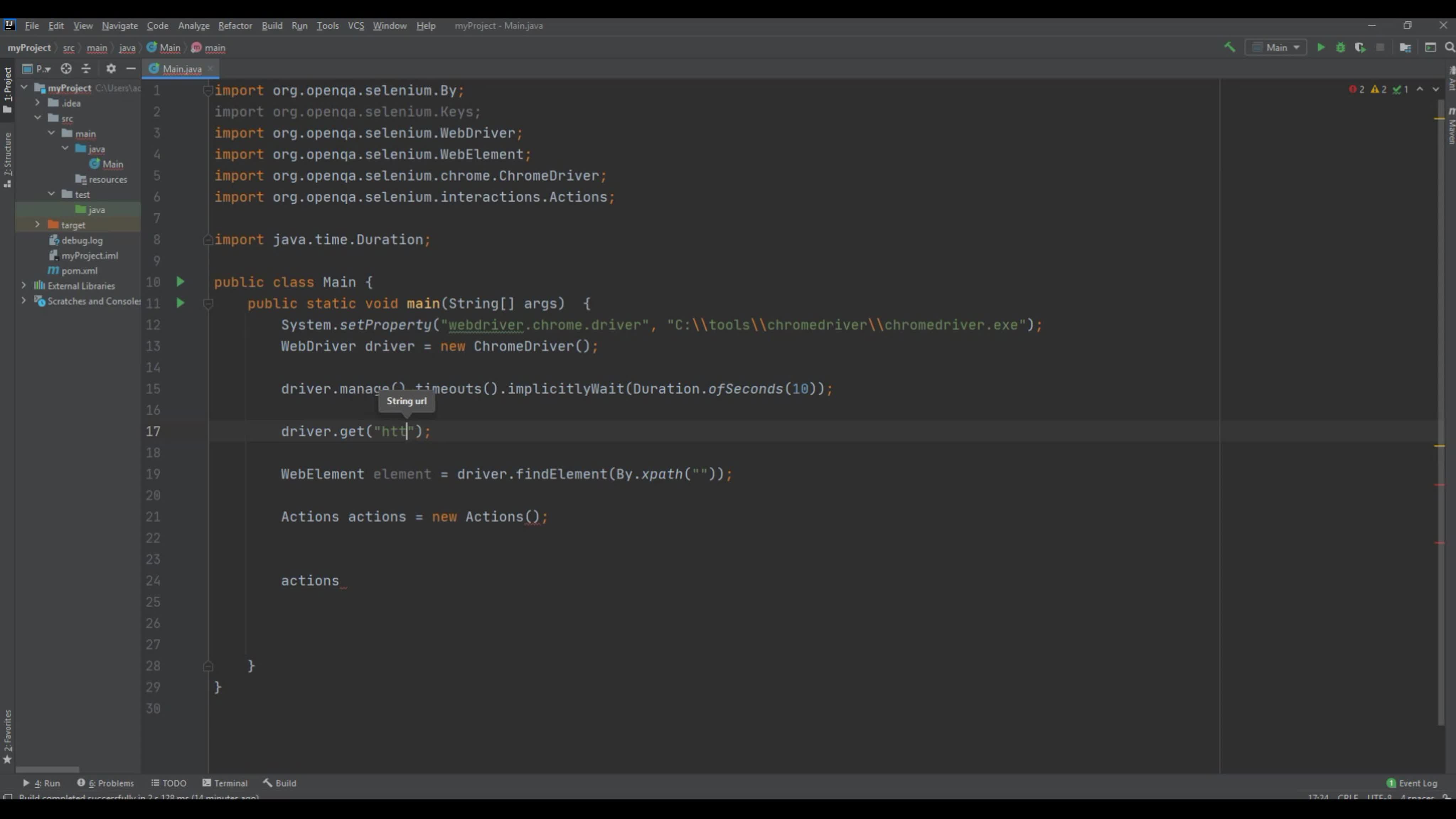
Task: Run with coverage icon in toolbar
Action: click(1360, 48)
